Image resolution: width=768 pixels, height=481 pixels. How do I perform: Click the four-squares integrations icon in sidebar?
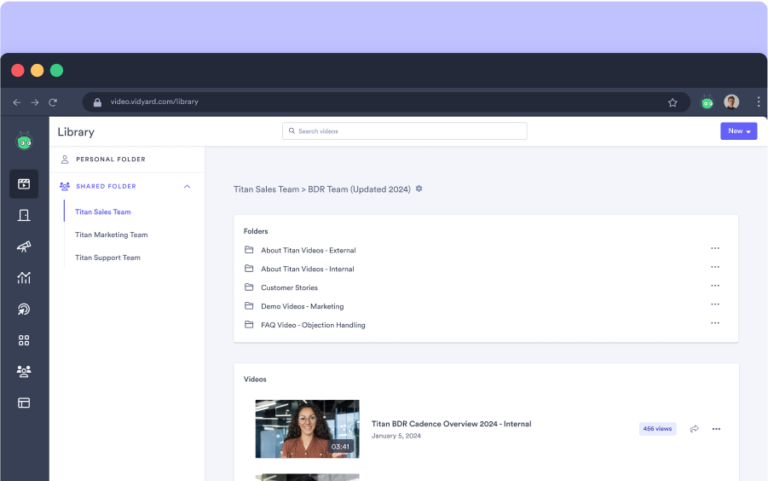coord(24,340)
